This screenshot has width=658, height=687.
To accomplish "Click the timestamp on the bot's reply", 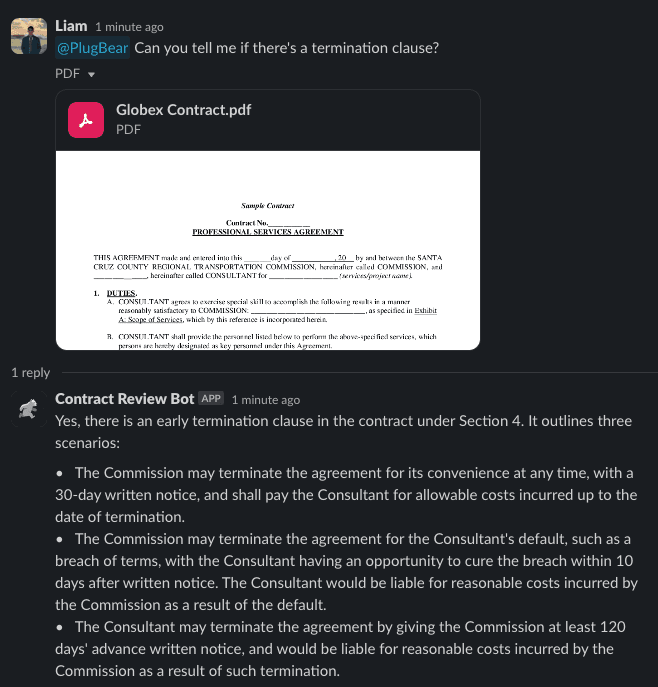I will (265, 400).
